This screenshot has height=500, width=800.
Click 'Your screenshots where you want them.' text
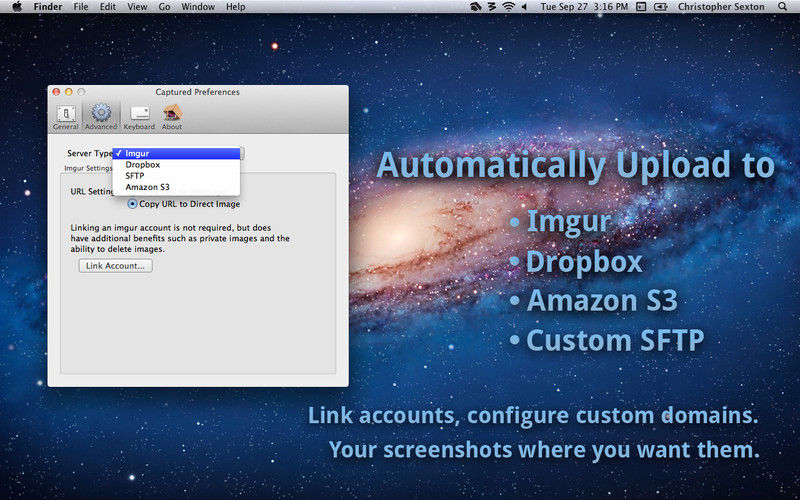pyautogui.click(x=544, y=451)
